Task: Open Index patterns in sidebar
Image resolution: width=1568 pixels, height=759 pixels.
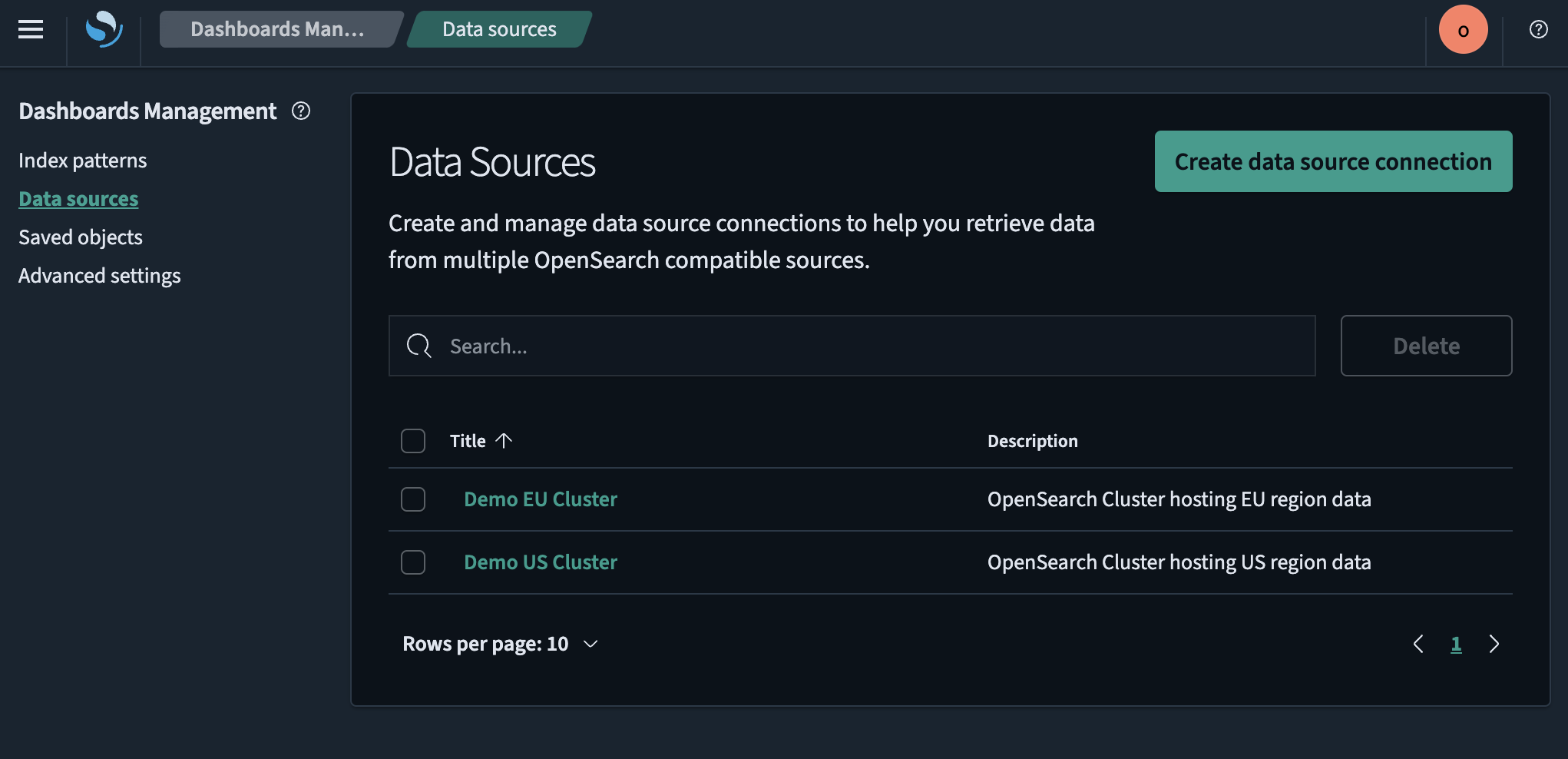Action: 82,161
